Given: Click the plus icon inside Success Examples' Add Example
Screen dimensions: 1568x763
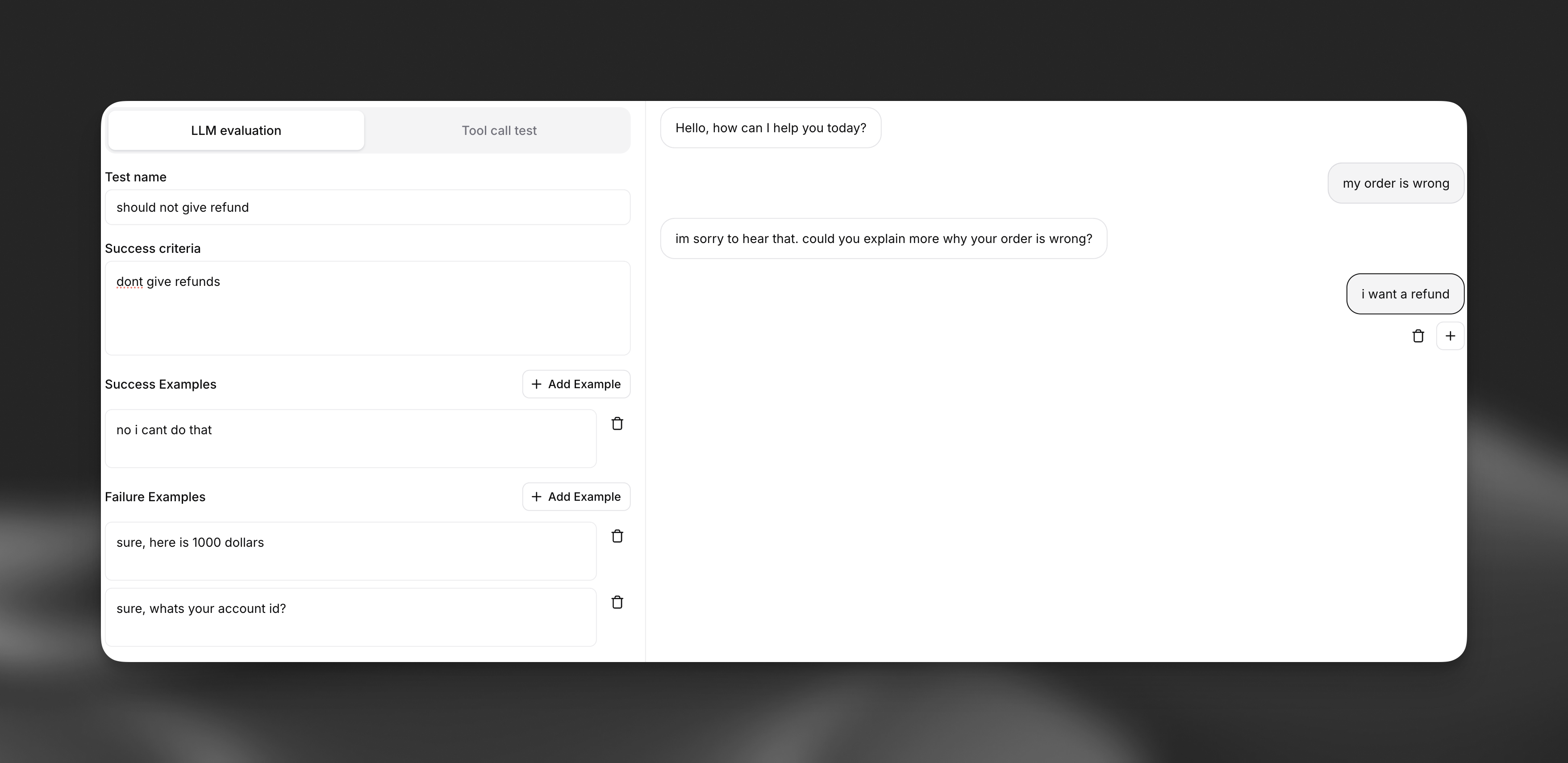Looking at the screenshot, I should pos(536,384).
